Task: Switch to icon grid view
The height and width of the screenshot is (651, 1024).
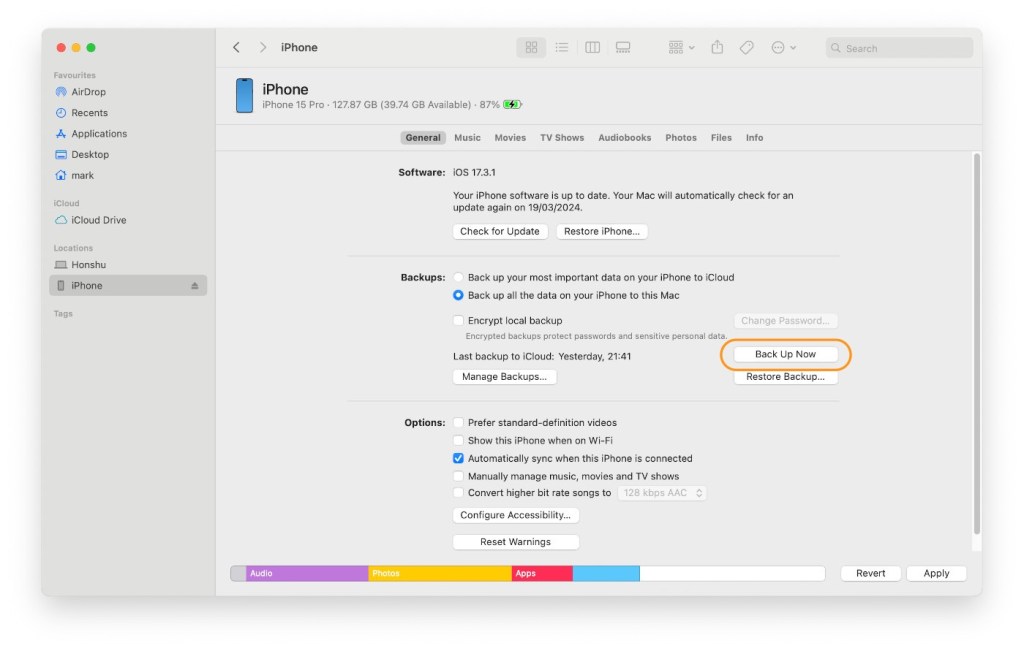Action: (531, 47)
